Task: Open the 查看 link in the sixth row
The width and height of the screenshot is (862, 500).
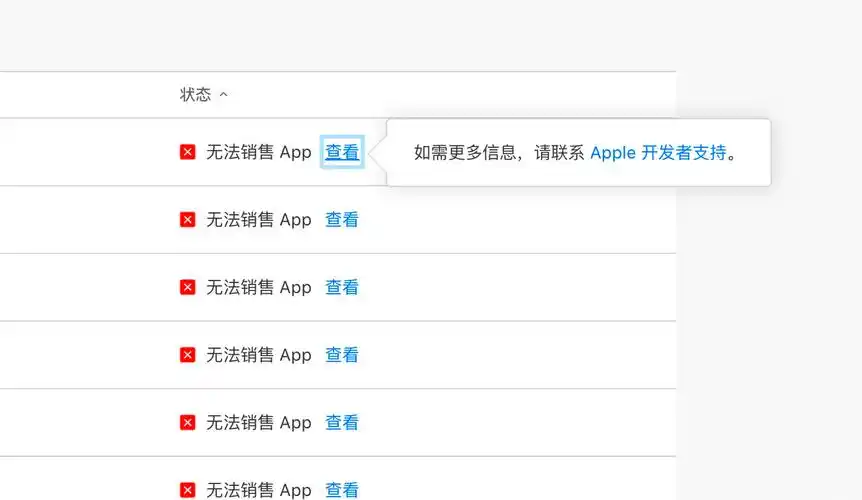Action: (342, 490)
